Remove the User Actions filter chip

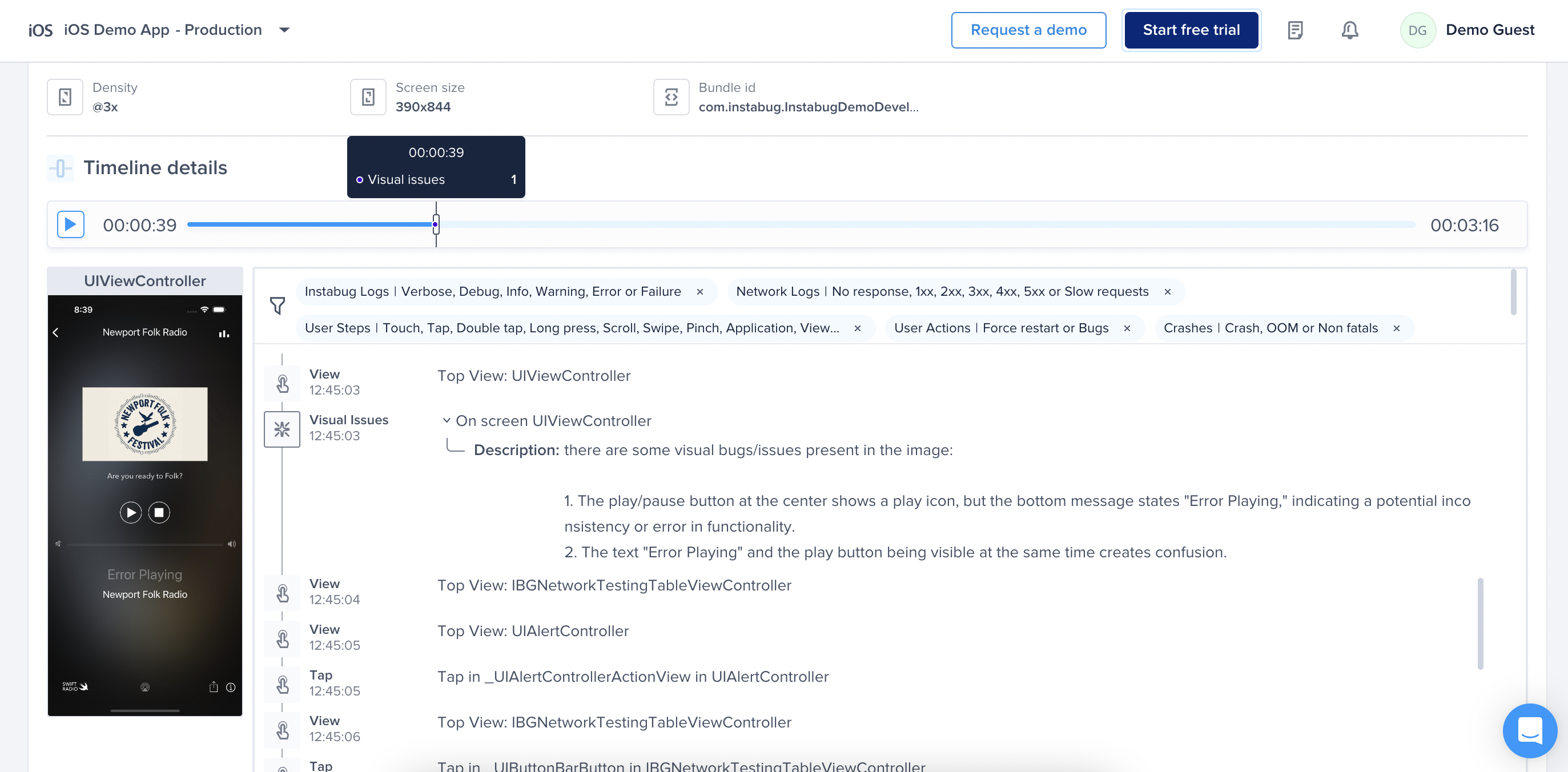pyautogui.click(x=1127, y=328)
